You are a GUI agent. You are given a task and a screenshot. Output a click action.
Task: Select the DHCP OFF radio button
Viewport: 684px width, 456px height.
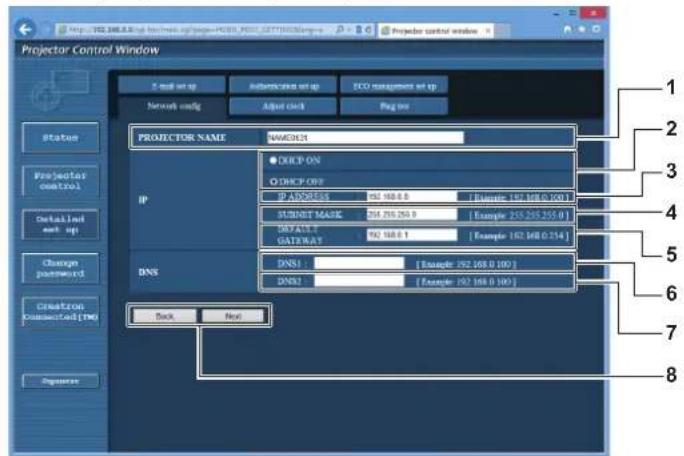[x=274, y=181]
